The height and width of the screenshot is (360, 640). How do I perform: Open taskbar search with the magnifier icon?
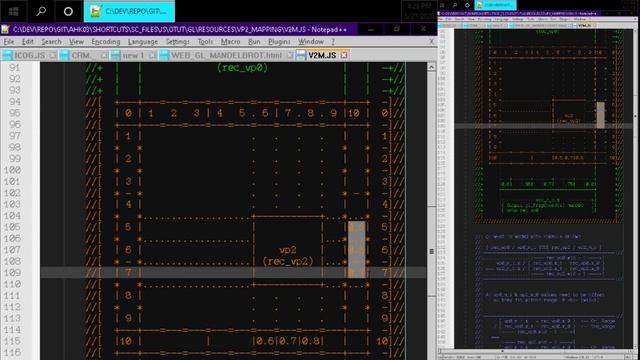coord(41,11)
